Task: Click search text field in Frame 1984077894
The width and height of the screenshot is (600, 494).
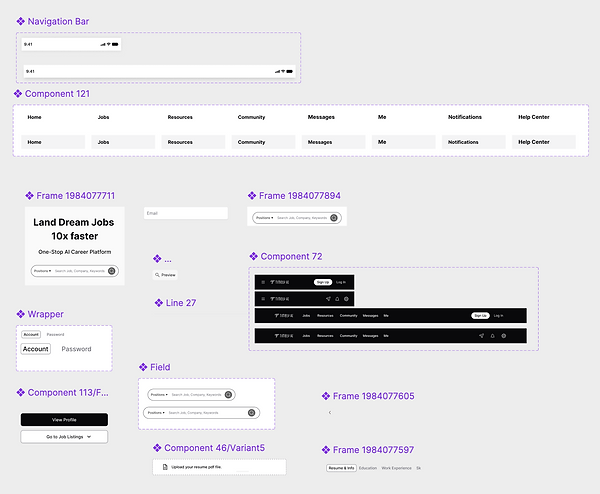Action: click(x=302, y=218)
